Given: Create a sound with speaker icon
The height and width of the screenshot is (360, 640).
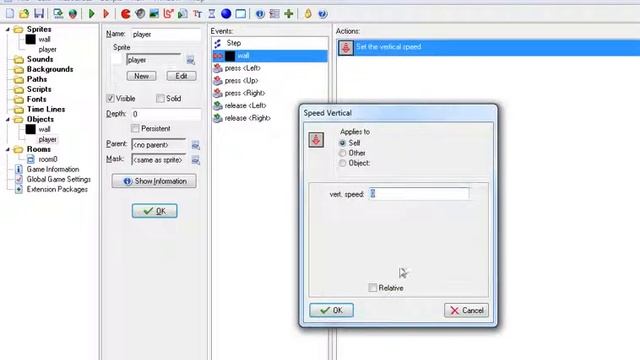Looking at the screenshot, I should [x=140, y=14].
